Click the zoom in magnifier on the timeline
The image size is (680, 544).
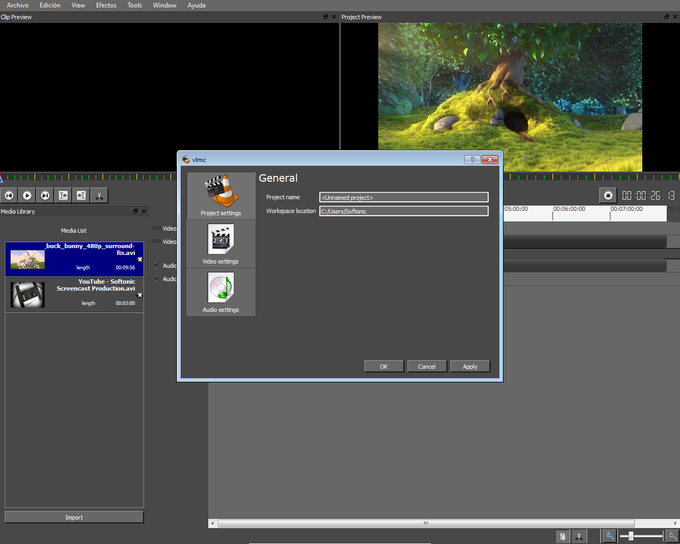(x=672, y=537)
